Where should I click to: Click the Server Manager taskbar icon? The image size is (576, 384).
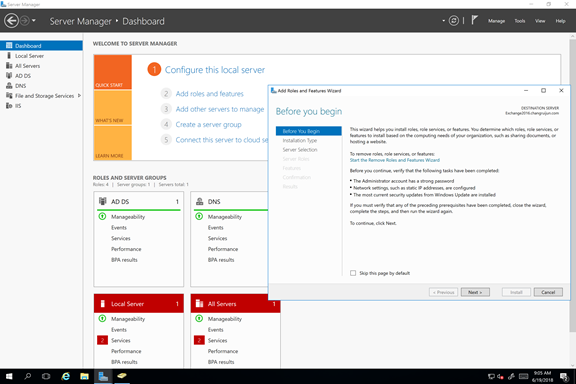click(103, 376)
